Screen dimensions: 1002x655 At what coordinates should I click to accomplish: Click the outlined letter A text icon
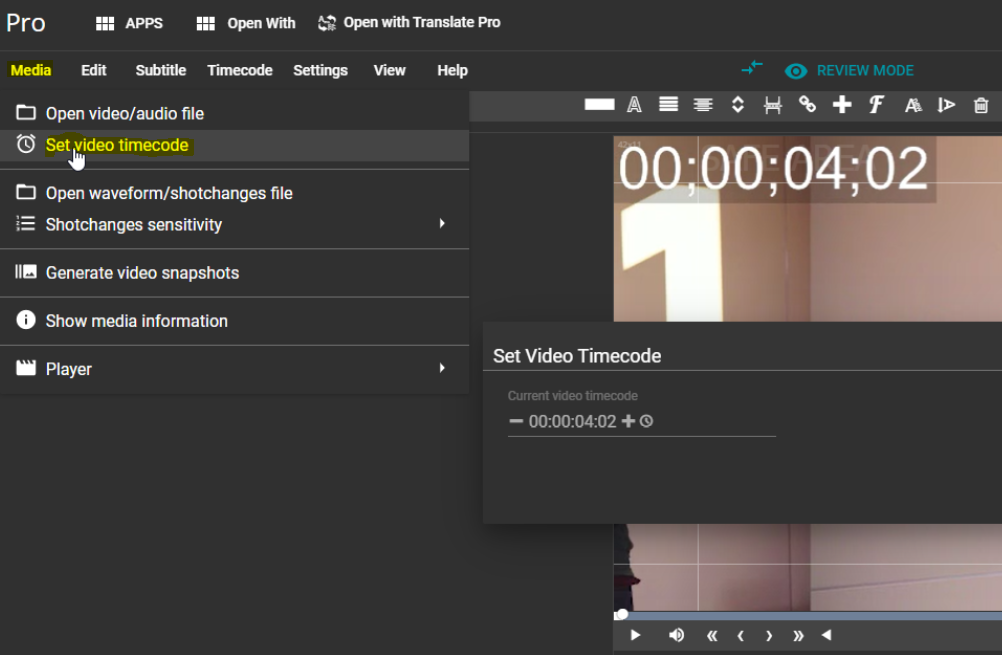coord(634,105)
